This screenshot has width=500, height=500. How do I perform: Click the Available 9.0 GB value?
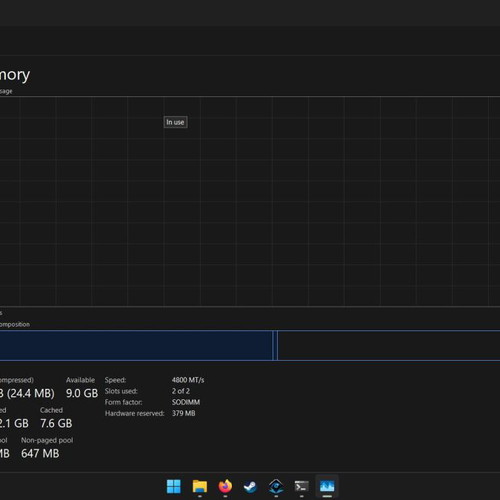point(82,393)
